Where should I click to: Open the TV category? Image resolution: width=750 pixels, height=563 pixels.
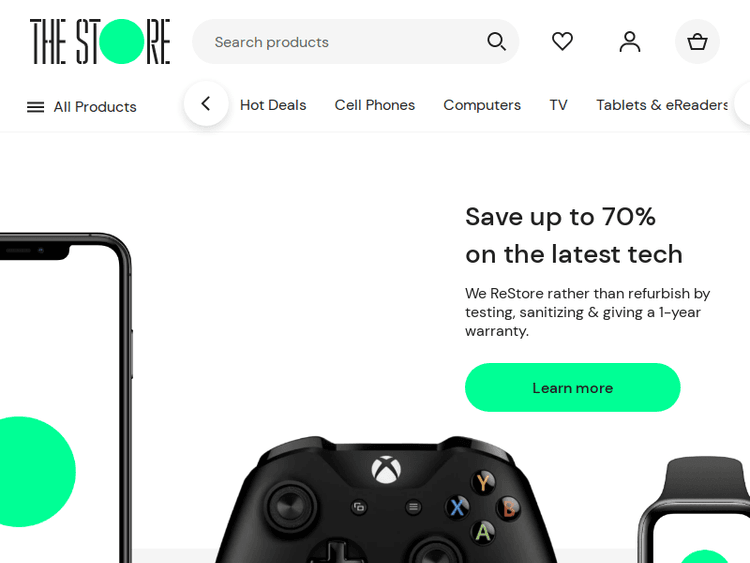[x=558, y=105]
